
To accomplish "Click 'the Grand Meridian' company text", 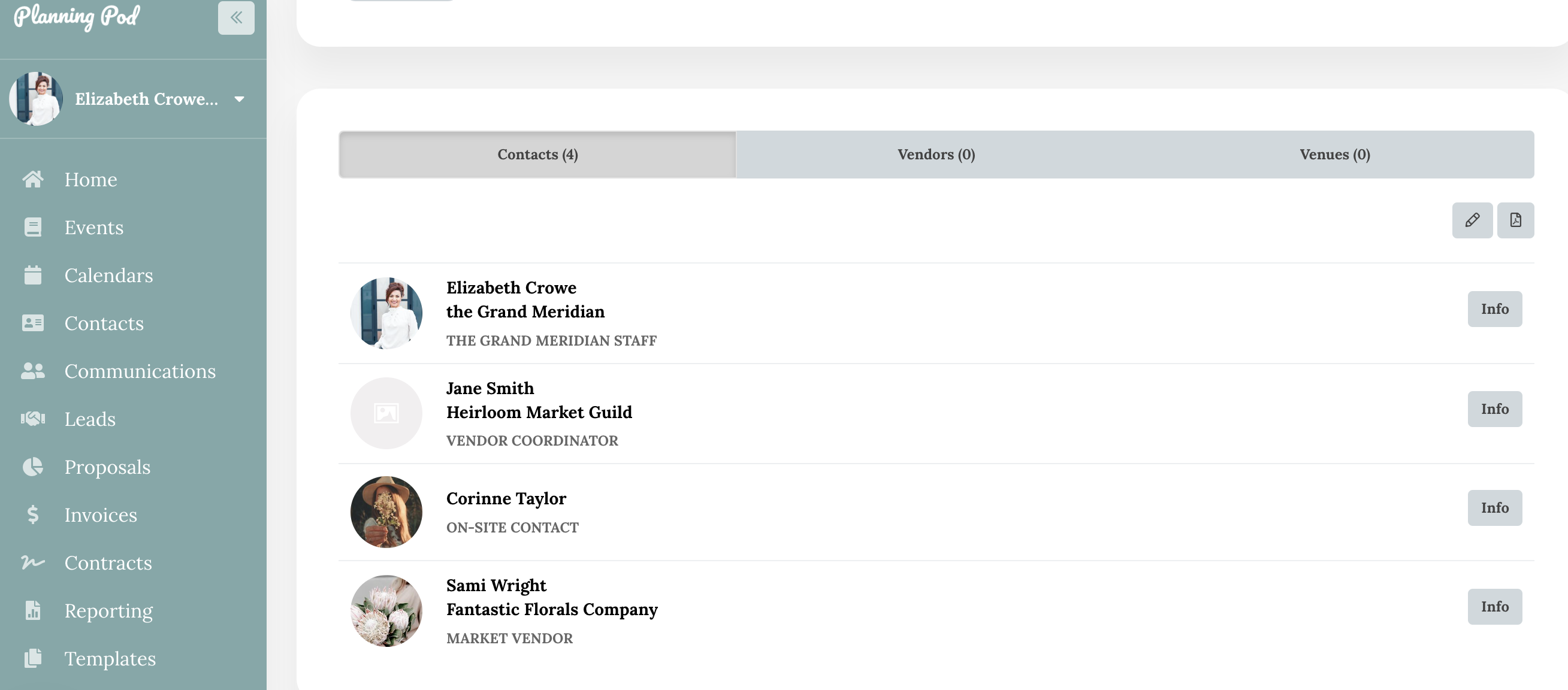I will (525, 311).
